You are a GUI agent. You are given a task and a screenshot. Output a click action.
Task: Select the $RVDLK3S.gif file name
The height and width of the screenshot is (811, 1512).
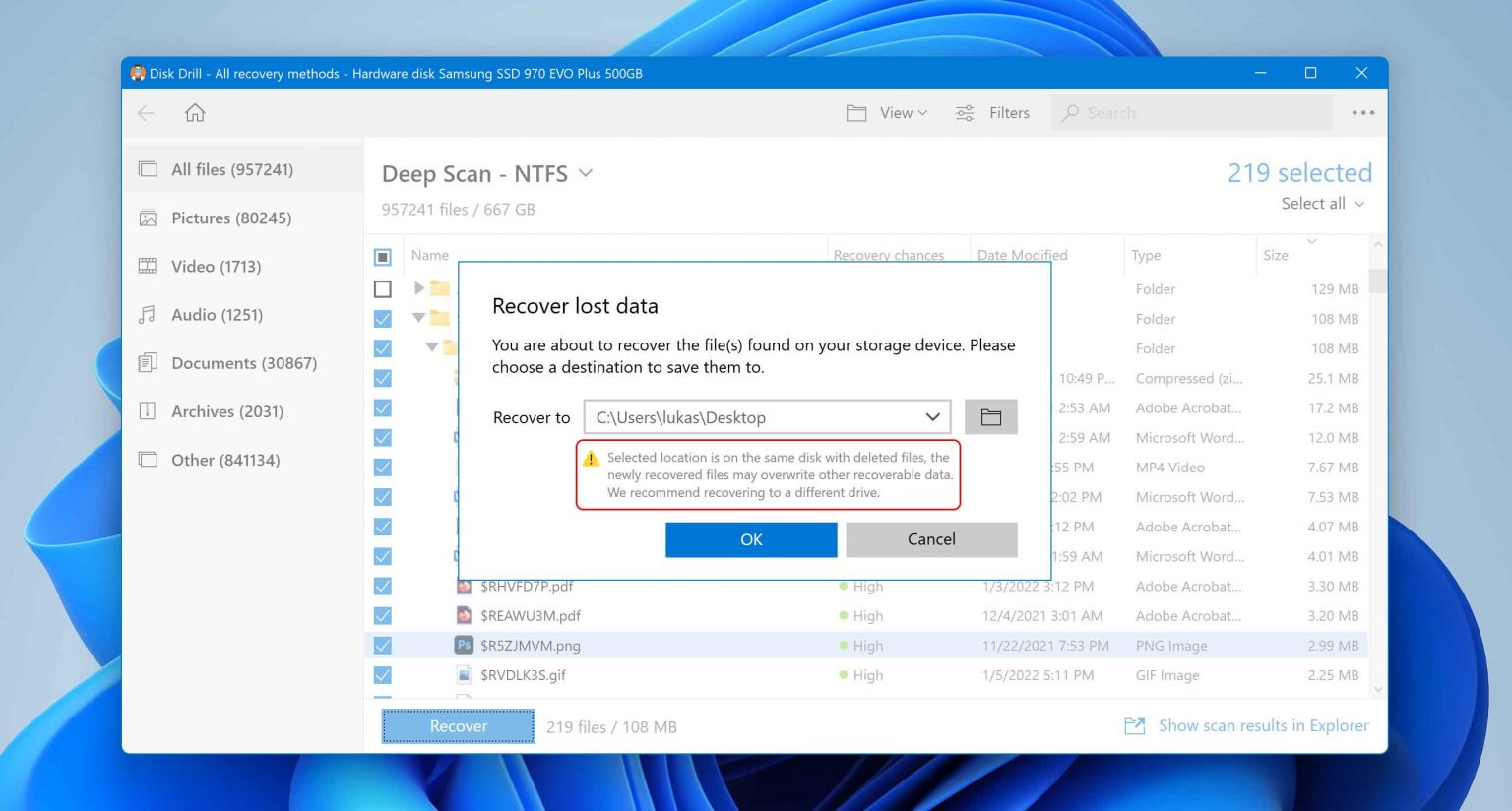click(x=523, y=675)
